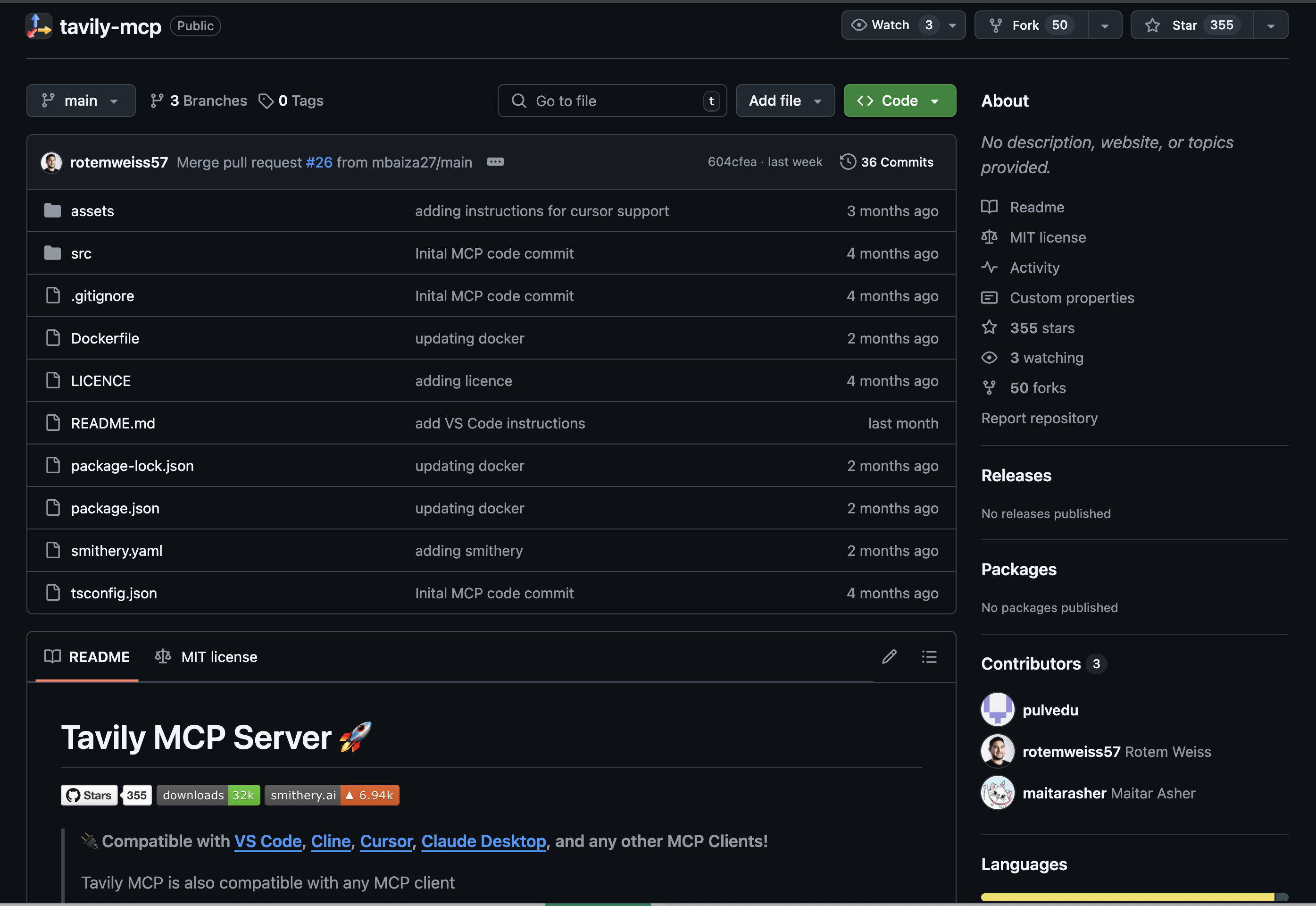
Task: Click the eye icon beside 3 watching
Action: (x=989, y=358)
